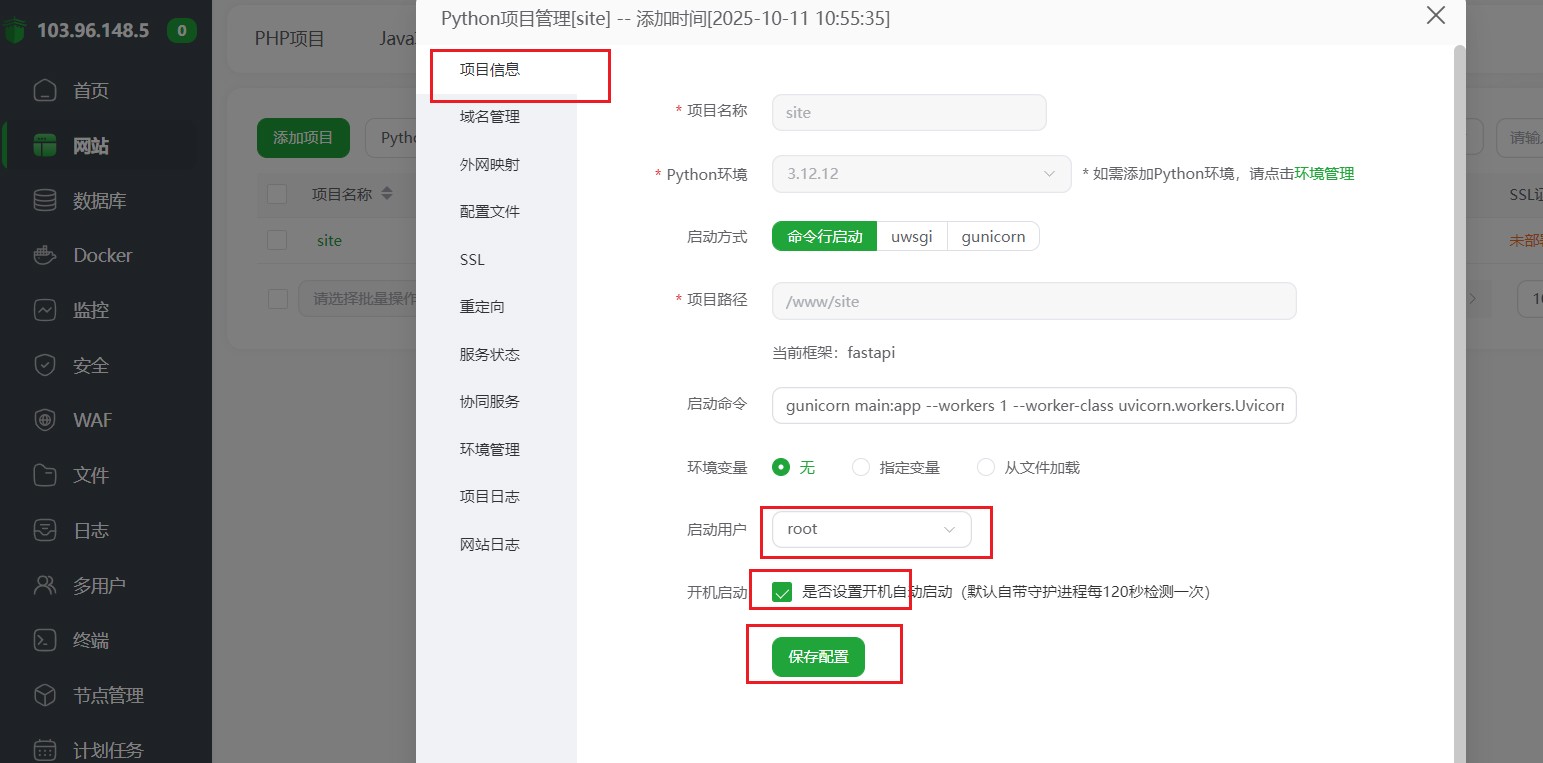Click the 保存配置 save button
Image resolution: width=1543 pixels, height=763 pixels.
(x=818, y=657)
